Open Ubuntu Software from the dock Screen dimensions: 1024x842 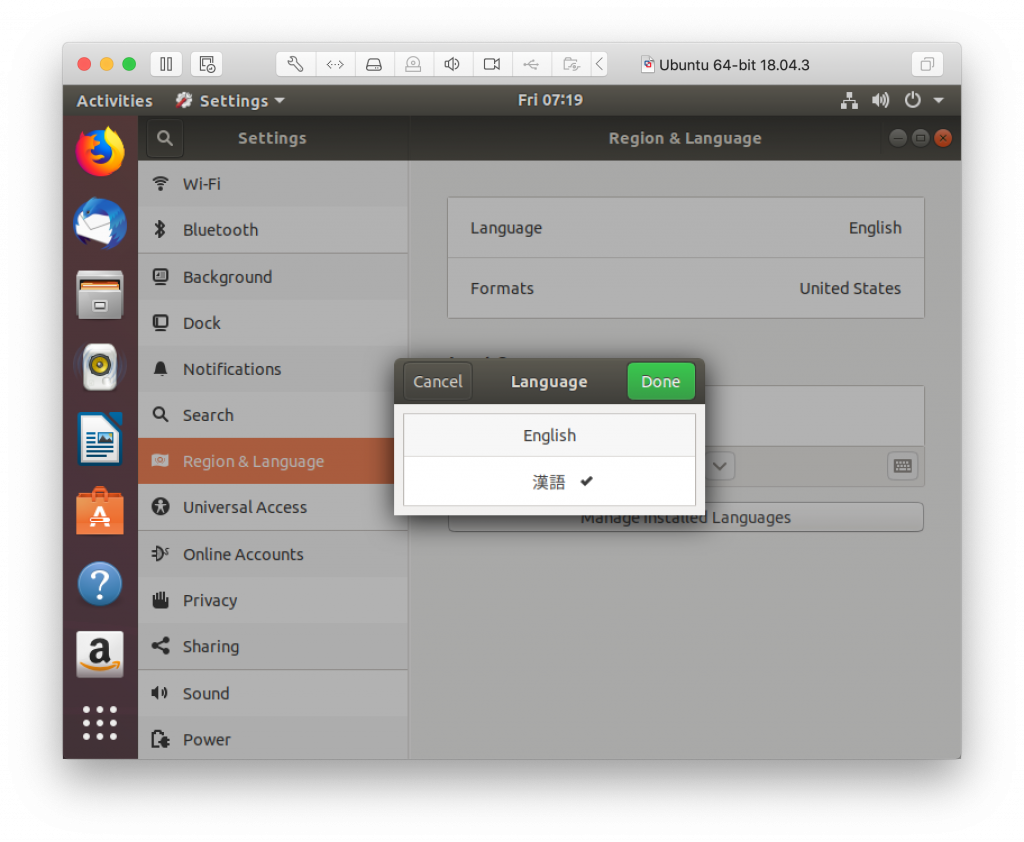coord(100,511)
